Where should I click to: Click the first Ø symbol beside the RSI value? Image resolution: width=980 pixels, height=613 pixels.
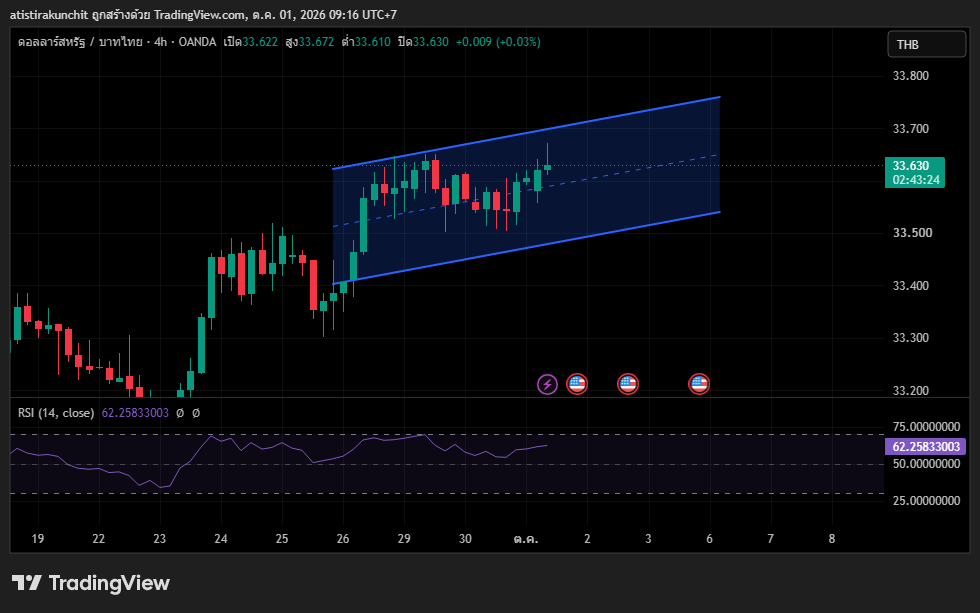coord(180,413)
